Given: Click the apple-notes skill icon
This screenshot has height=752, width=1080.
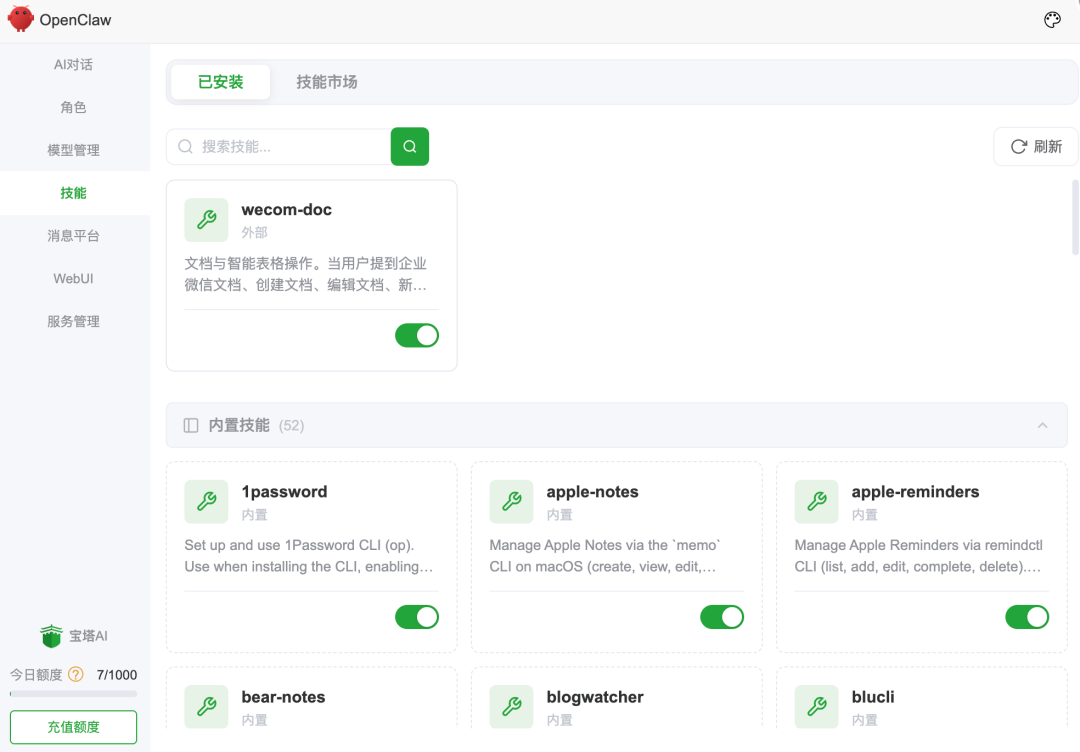Looking at the screenshot, I should click(x=511, y=502).
